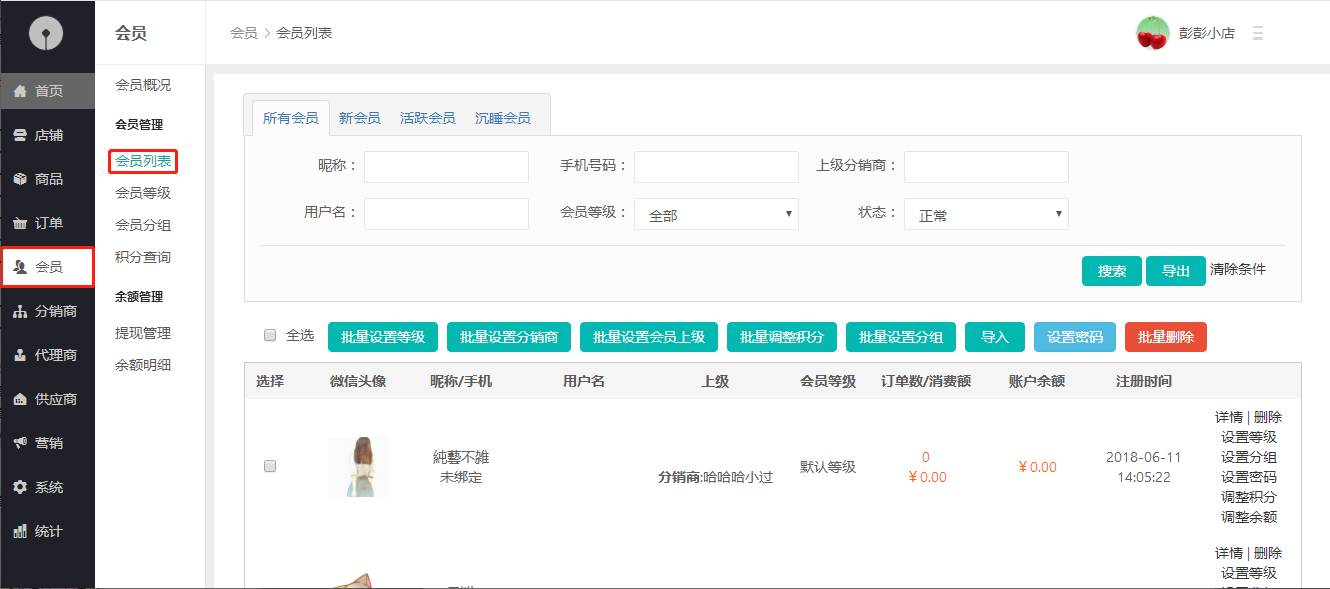Click the 商品 cube icon in sidebar

20,179
